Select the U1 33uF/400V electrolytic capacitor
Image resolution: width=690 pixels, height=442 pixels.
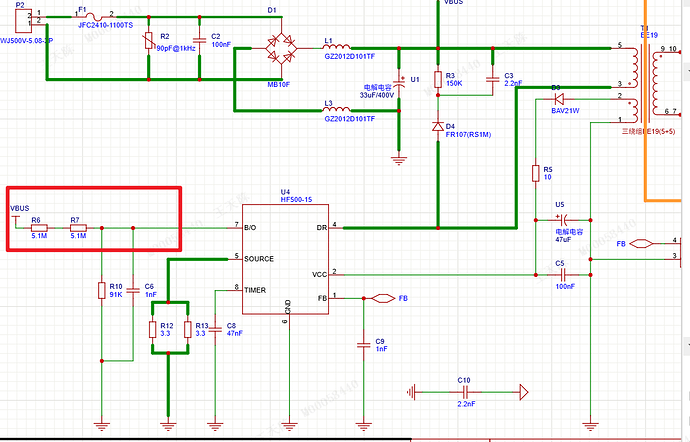click(399, 87)
